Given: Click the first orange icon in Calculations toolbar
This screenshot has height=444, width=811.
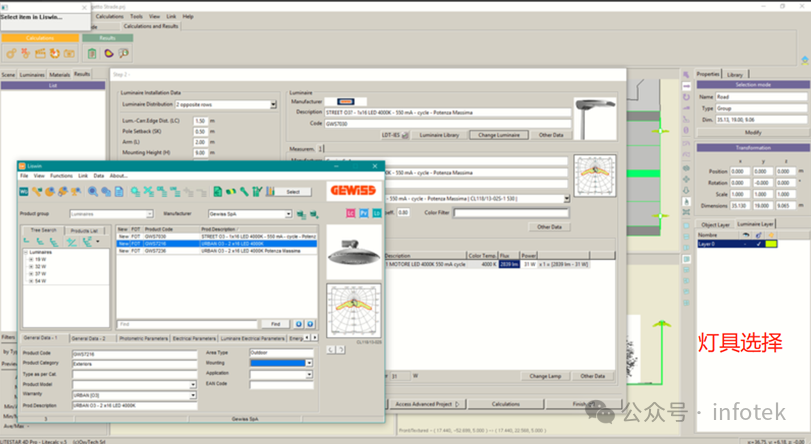Looking at the screenshot, I should [x=11, y=53].
